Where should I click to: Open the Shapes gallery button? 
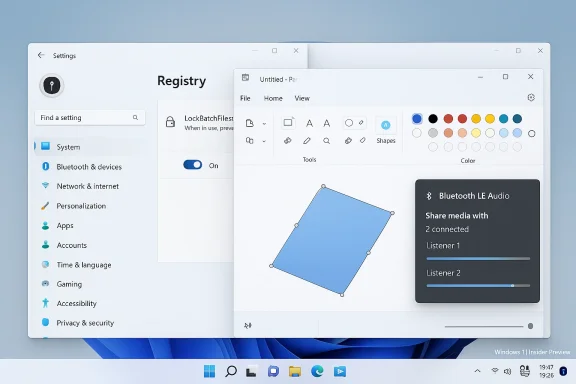tap(386, 130)
